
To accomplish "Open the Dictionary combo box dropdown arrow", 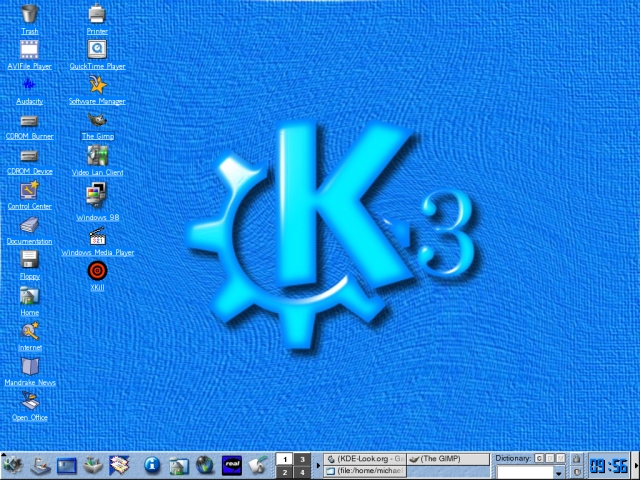I will tap(559, 473).
